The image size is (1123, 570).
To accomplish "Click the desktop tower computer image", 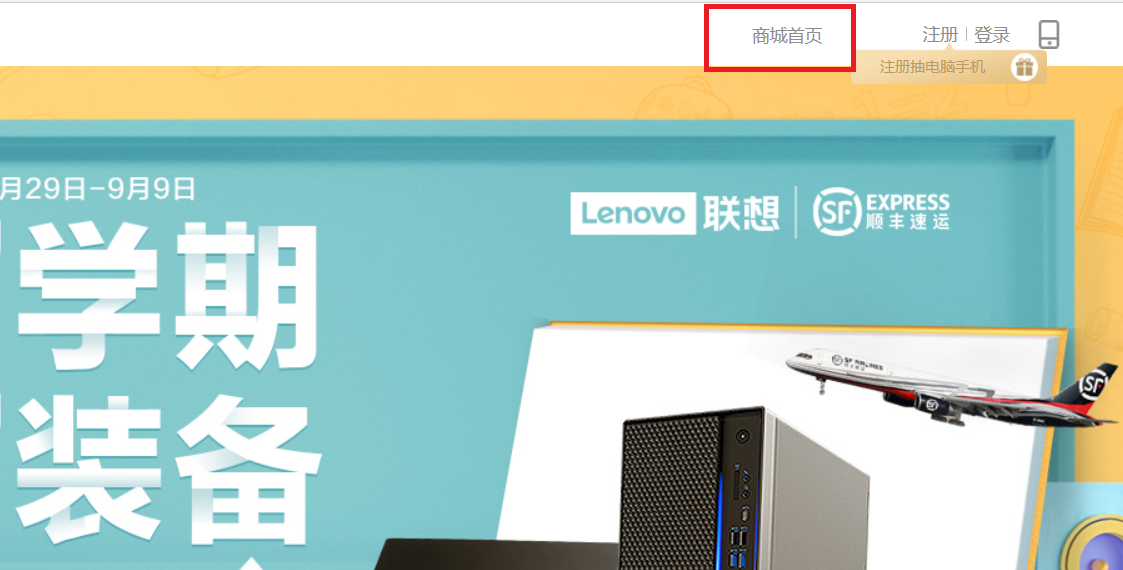I will click(745, 491).
